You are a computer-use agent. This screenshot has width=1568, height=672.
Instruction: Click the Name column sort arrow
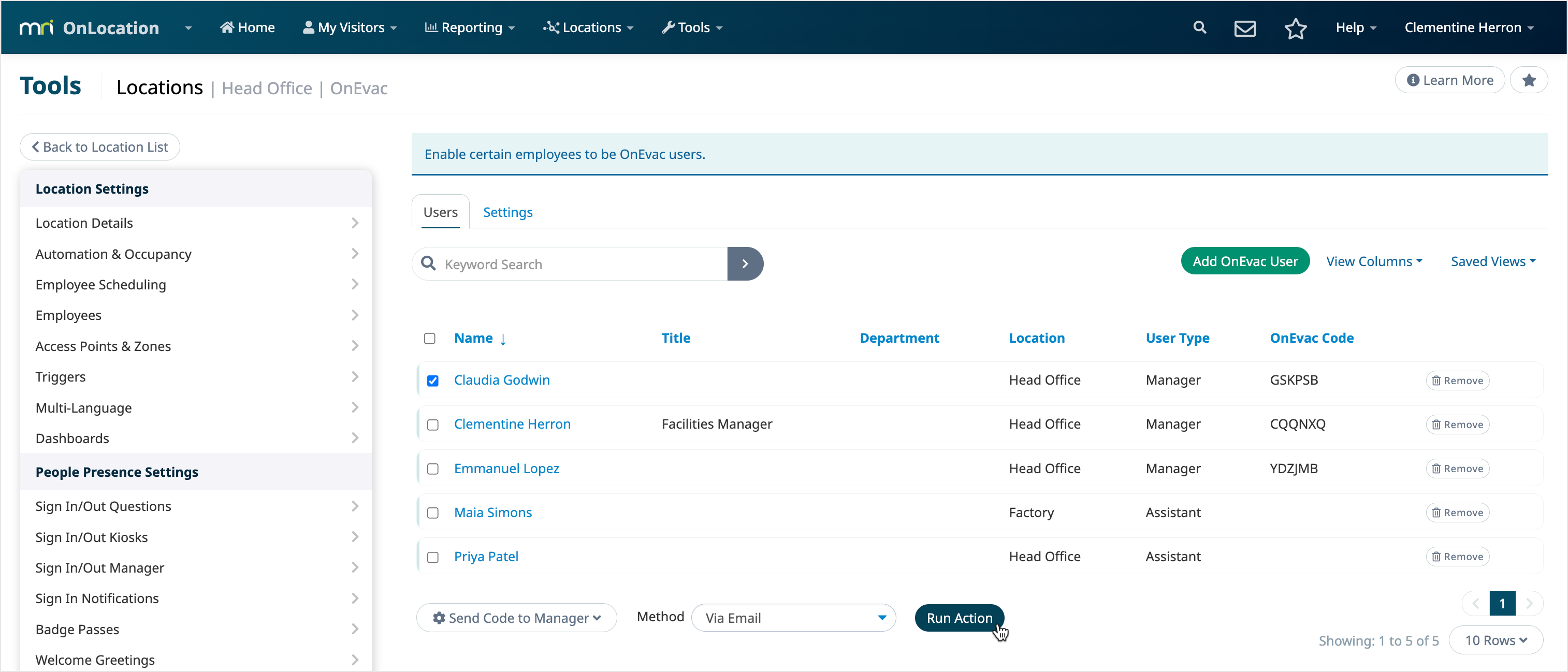(503, 339)
